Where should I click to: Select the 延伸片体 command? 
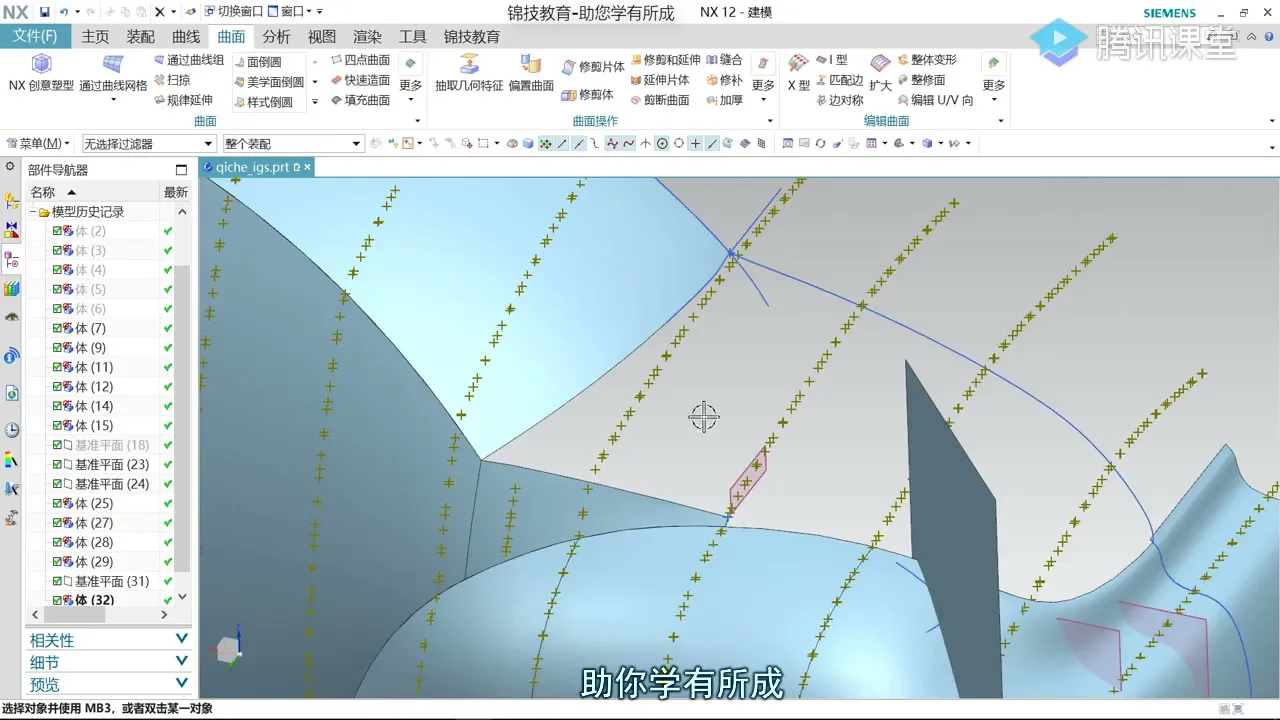pyautogui.click(x=667, y=78)
